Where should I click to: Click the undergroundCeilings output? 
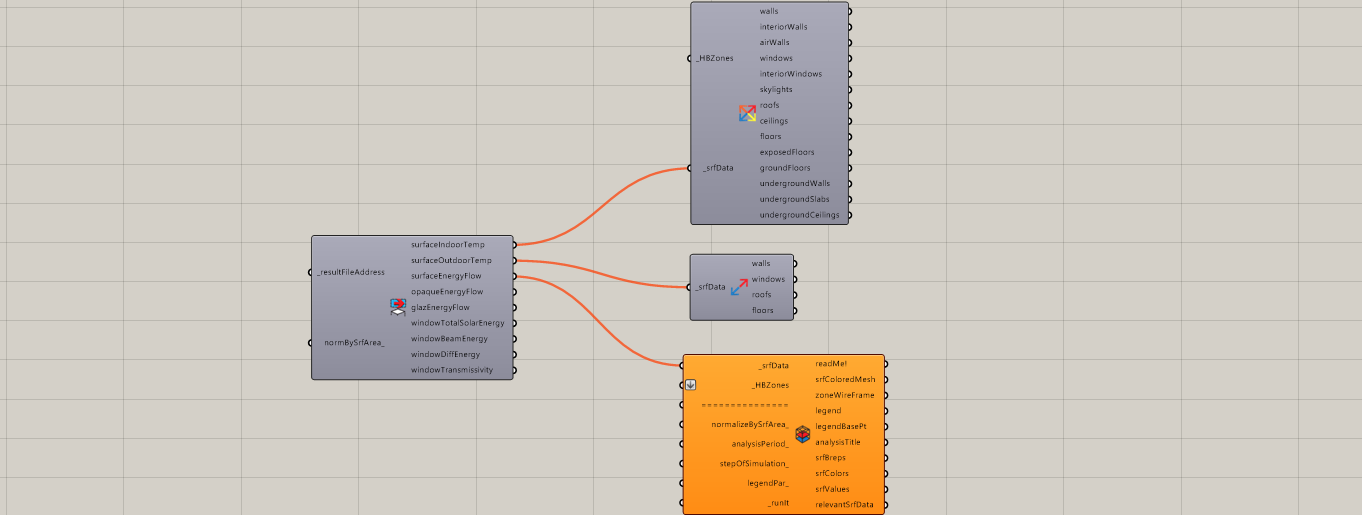tap(799, 215)
